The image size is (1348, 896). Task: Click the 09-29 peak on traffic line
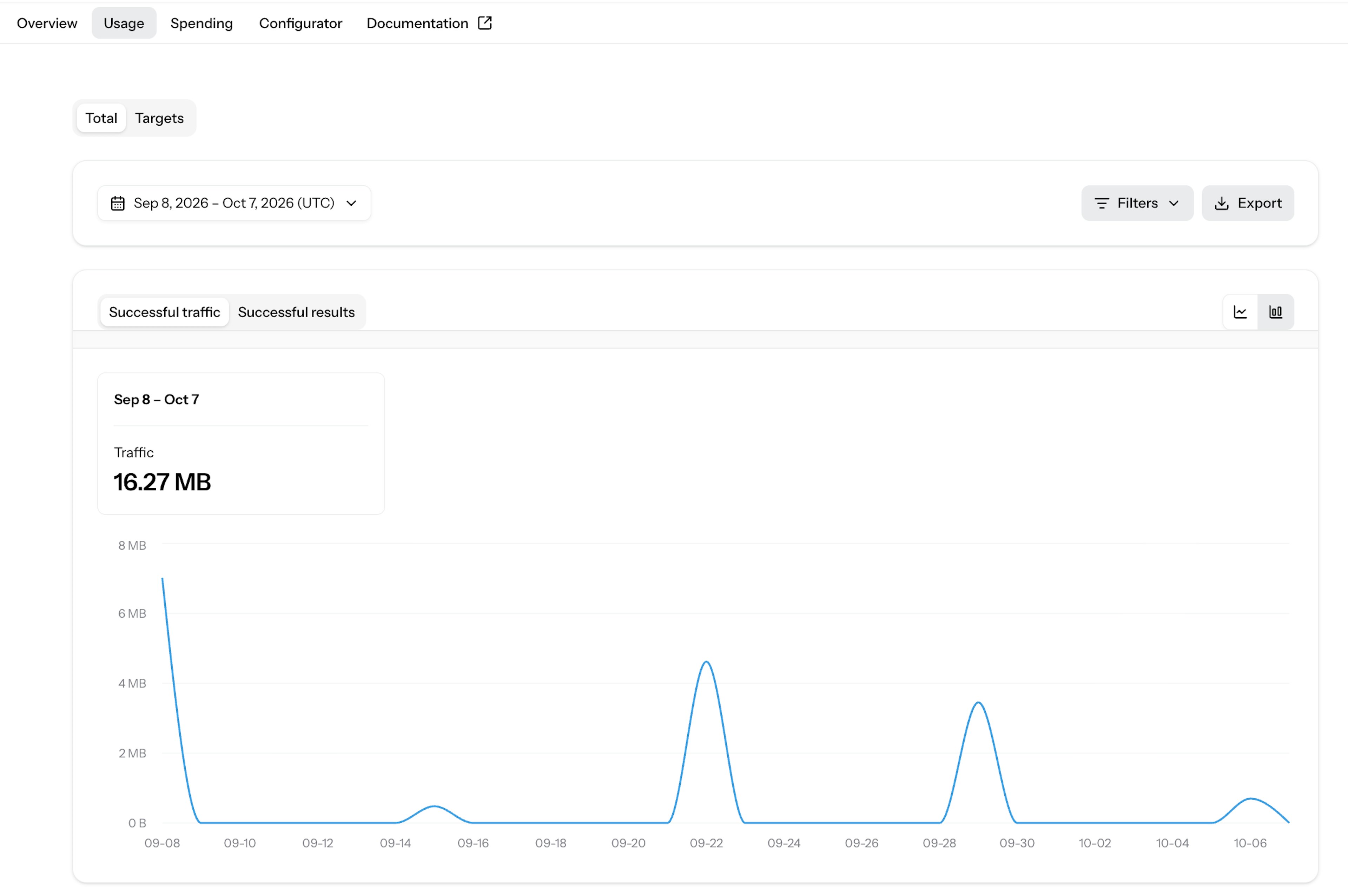979,703
